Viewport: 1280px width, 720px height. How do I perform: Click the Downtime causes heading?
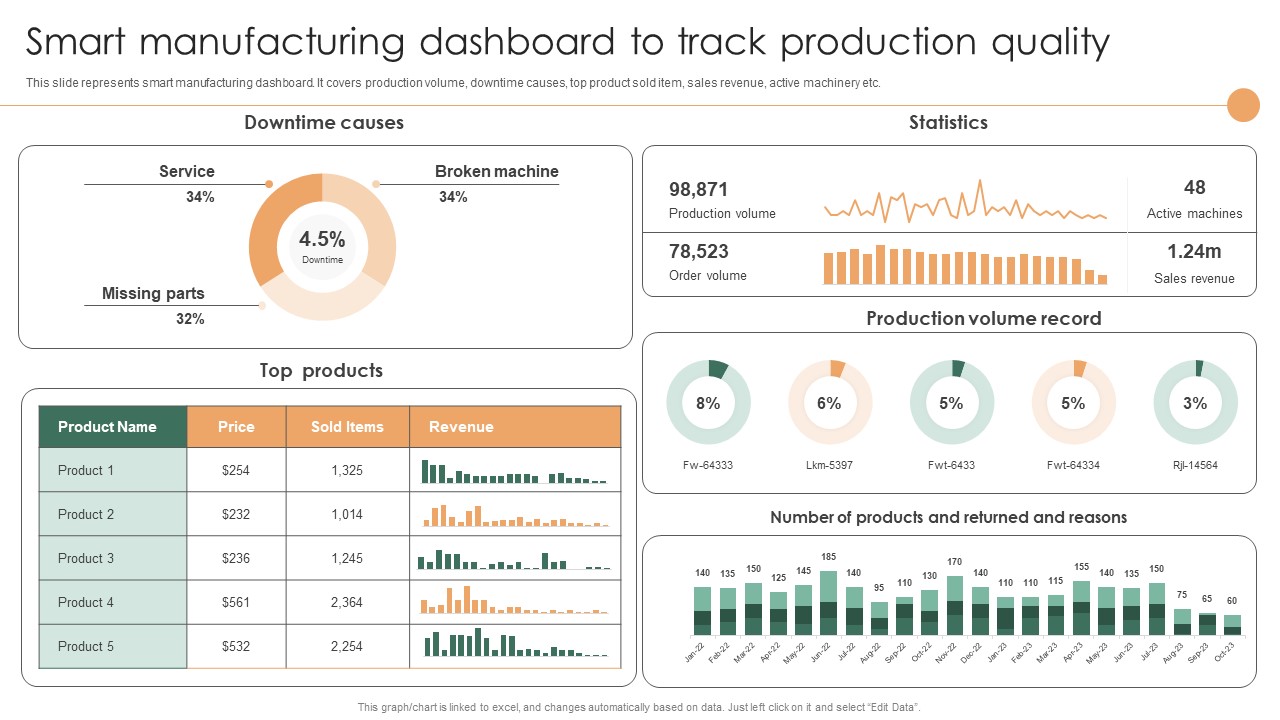click(x=324, y=122)
